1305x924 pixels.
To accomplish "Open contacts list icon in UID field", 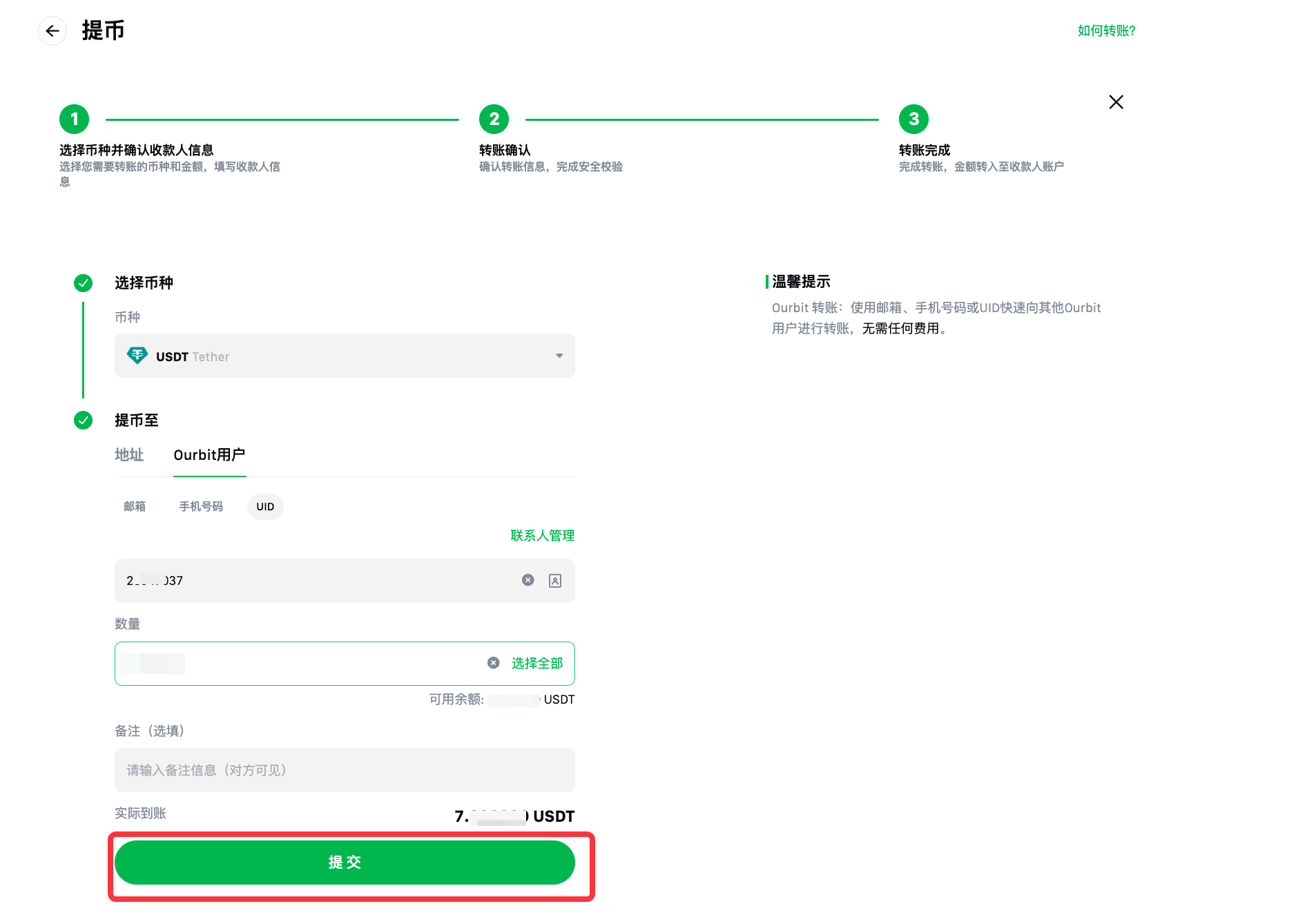I will coord(555,581).
